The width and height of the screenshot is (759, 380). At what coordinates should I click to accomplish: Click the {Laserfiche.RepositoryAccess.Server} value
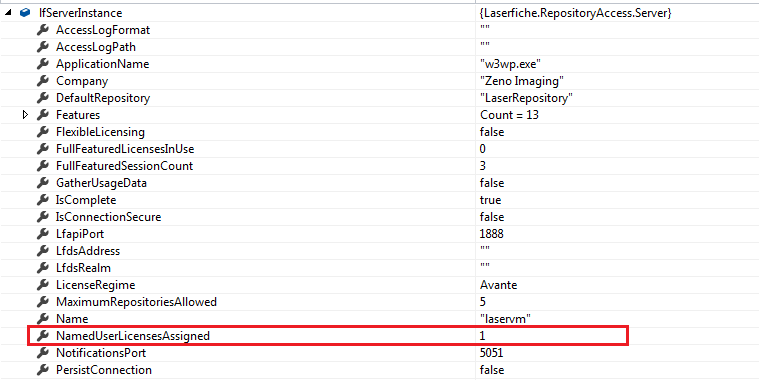576,13
